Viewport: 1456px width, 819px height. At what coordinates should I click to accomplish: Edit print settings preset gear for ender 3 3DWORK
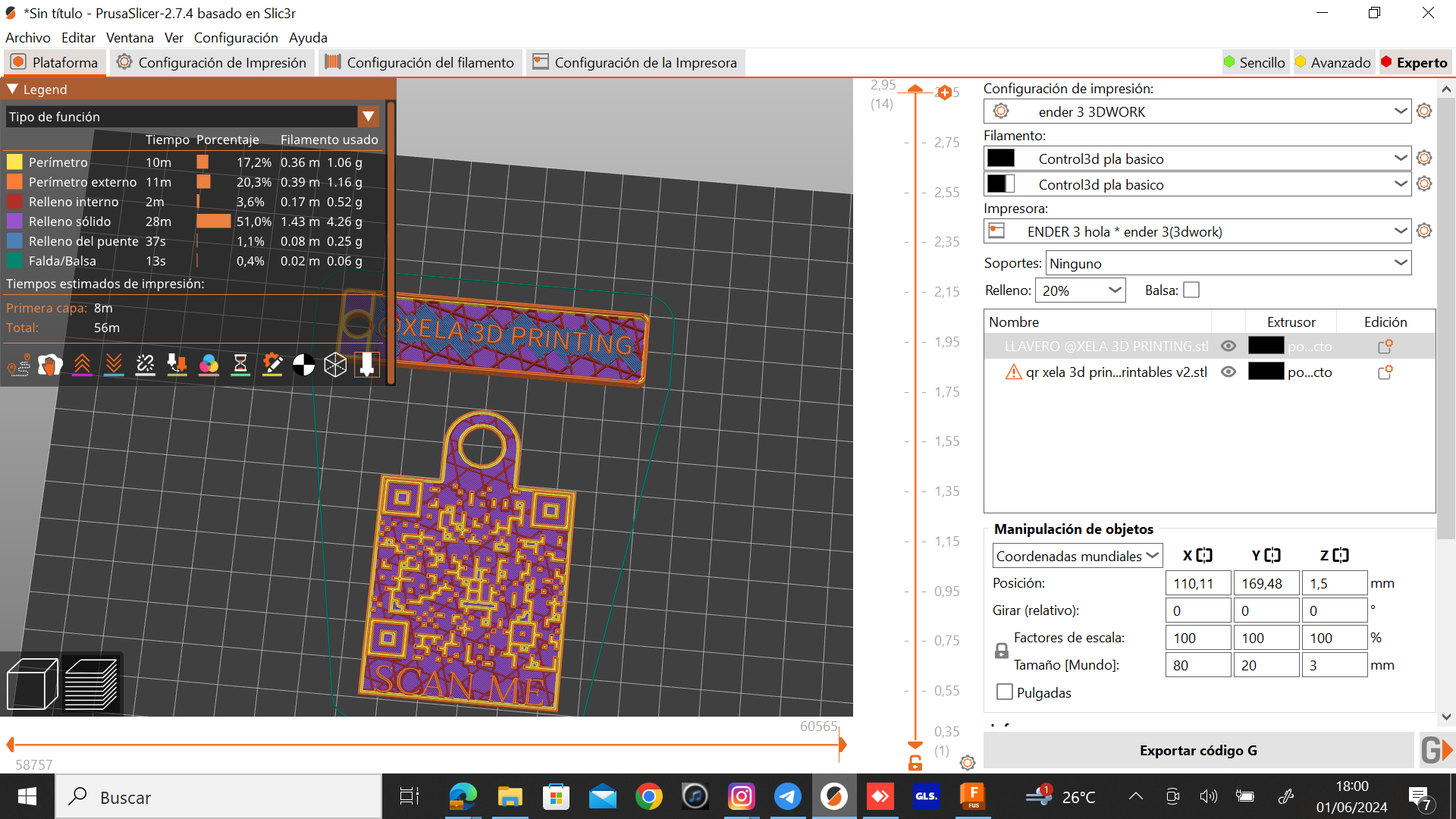1424,111
